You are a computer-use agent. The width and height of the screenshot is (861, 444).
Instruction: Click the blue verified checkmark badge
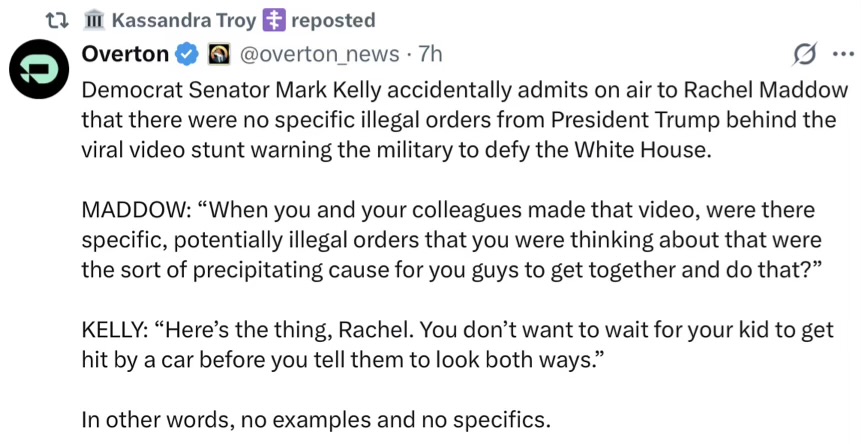point(186,52)
